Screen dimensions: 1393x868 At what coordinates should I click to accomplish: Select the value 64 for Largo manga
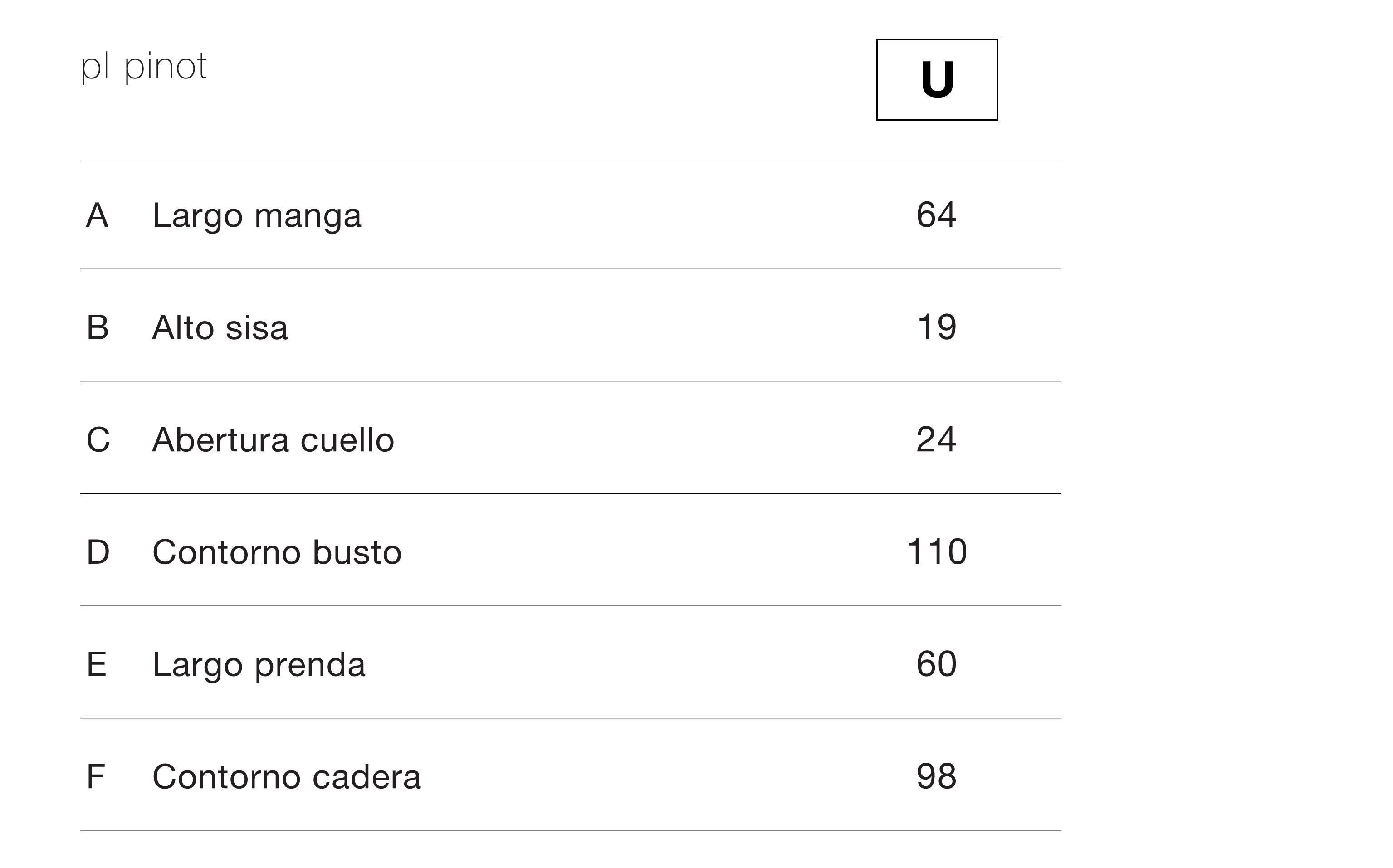pos(936,215)
